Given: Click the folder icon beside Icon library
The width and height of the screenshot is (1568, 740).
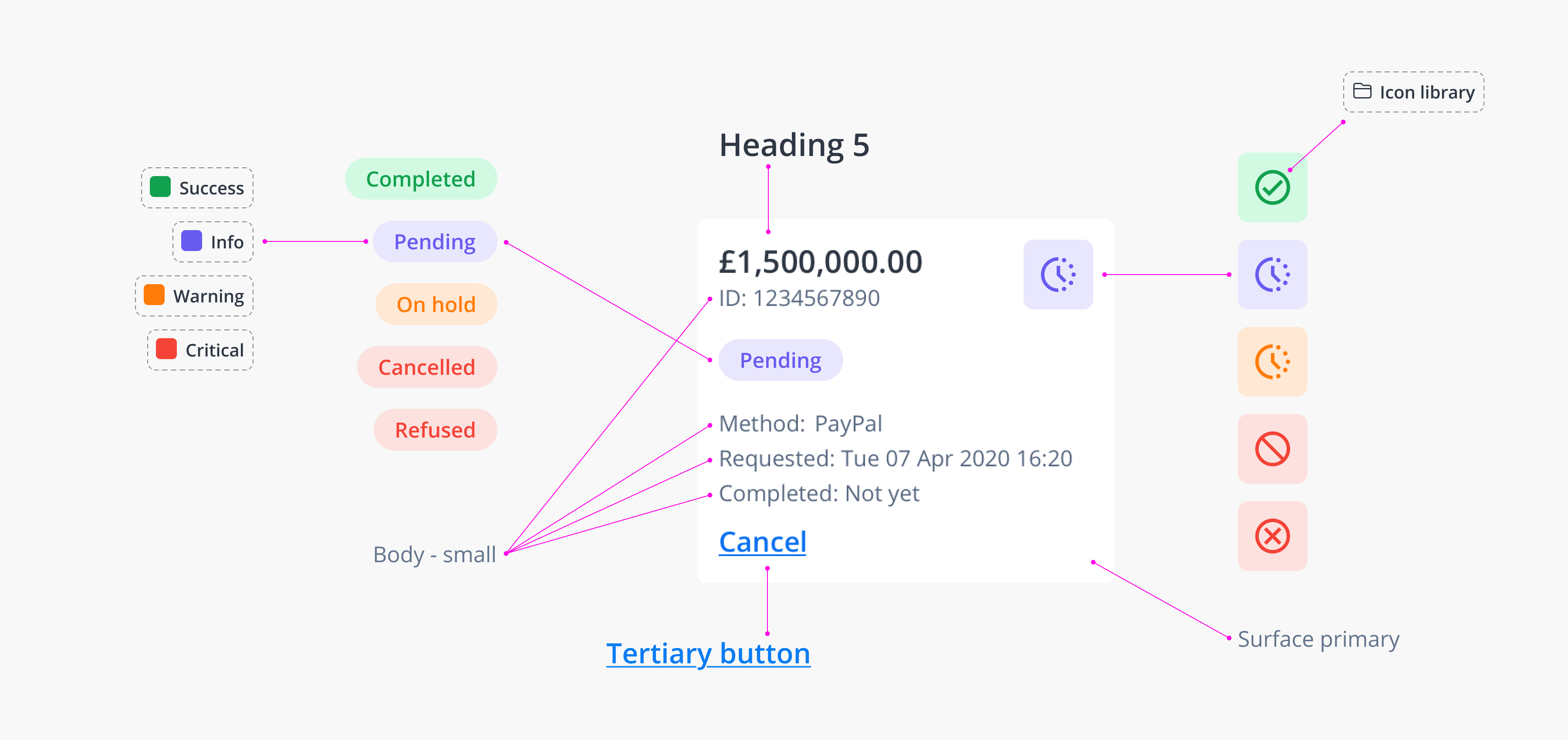Looking at the screenshot, I should [1362, 92].
